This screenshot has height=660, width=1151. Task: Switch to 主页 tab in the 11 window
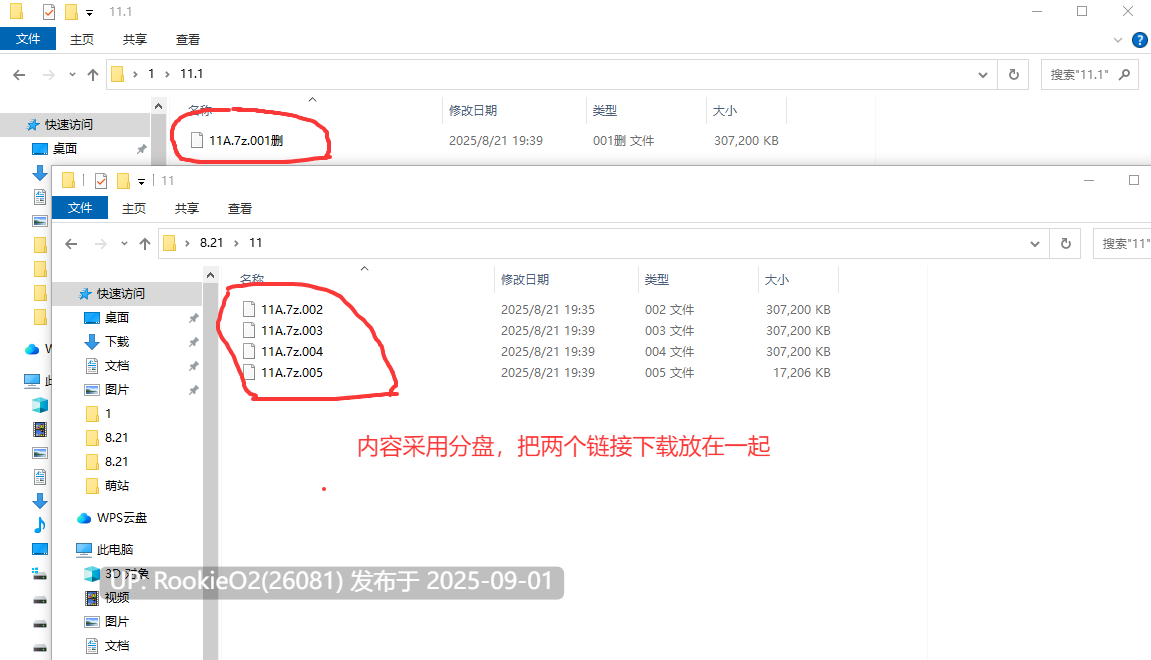(134, 208)
